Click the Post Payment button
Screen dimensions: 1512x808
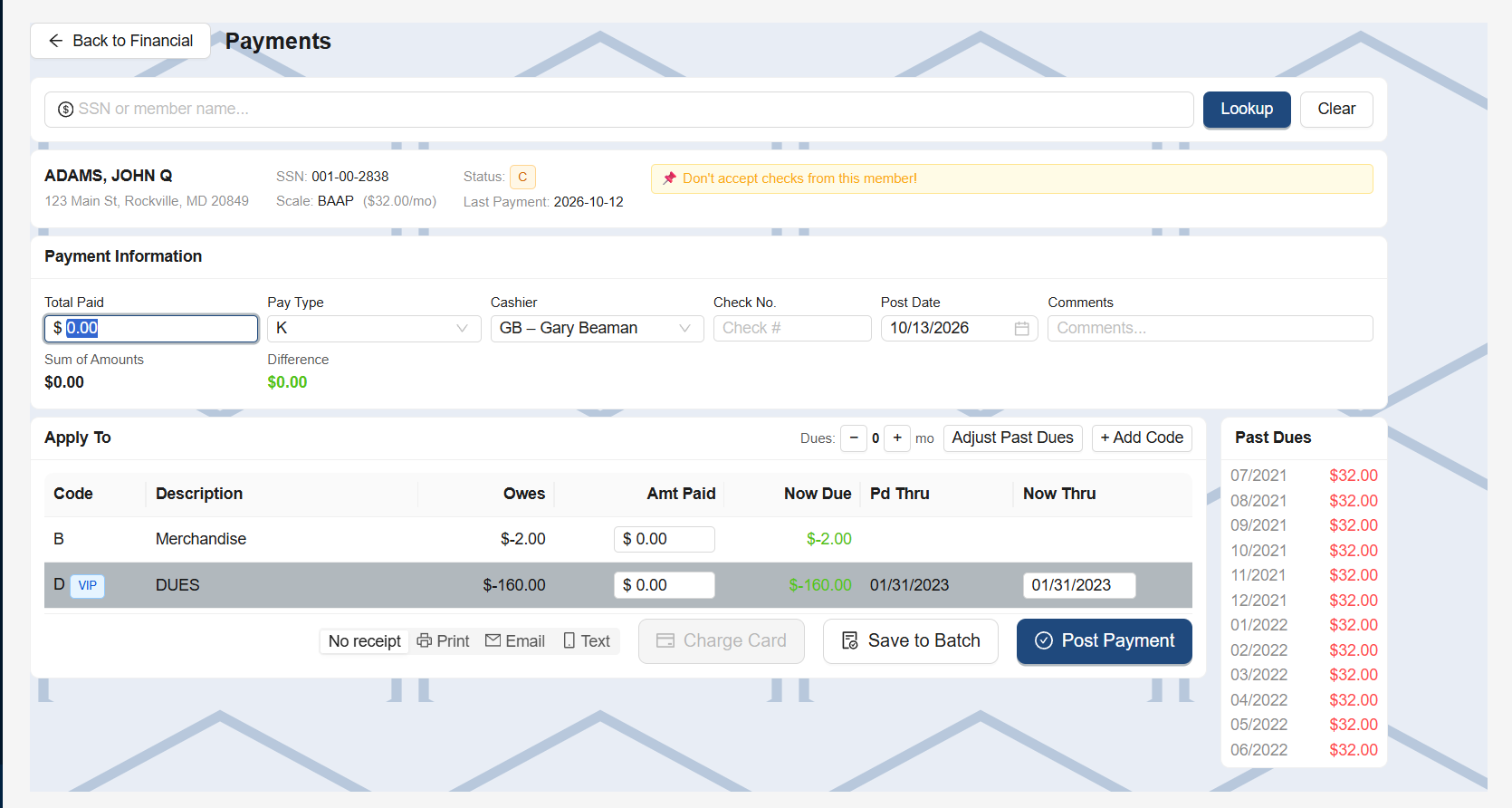(1105, 641)
